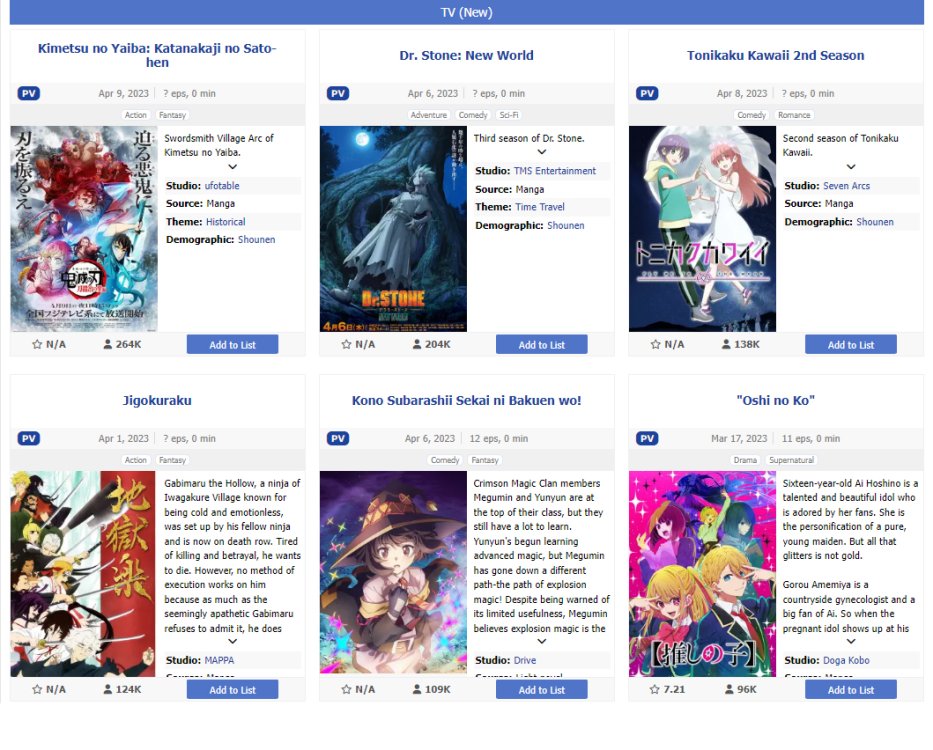Open the Dr. Stone: New World title link
This screenshot has width=933, height=750.
[466, 55]
